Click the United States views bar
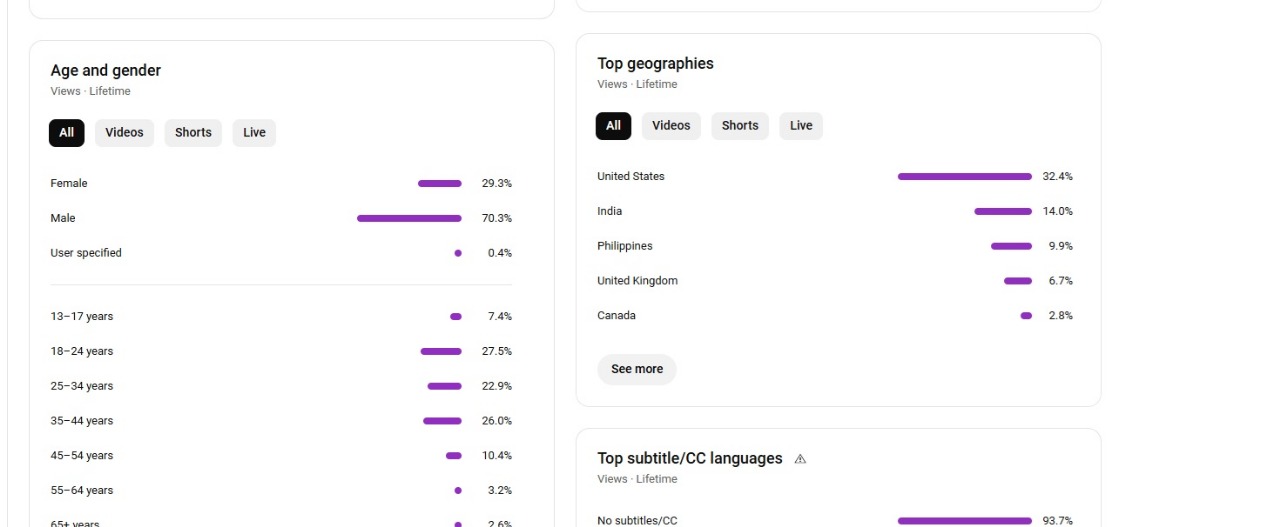 964,177
